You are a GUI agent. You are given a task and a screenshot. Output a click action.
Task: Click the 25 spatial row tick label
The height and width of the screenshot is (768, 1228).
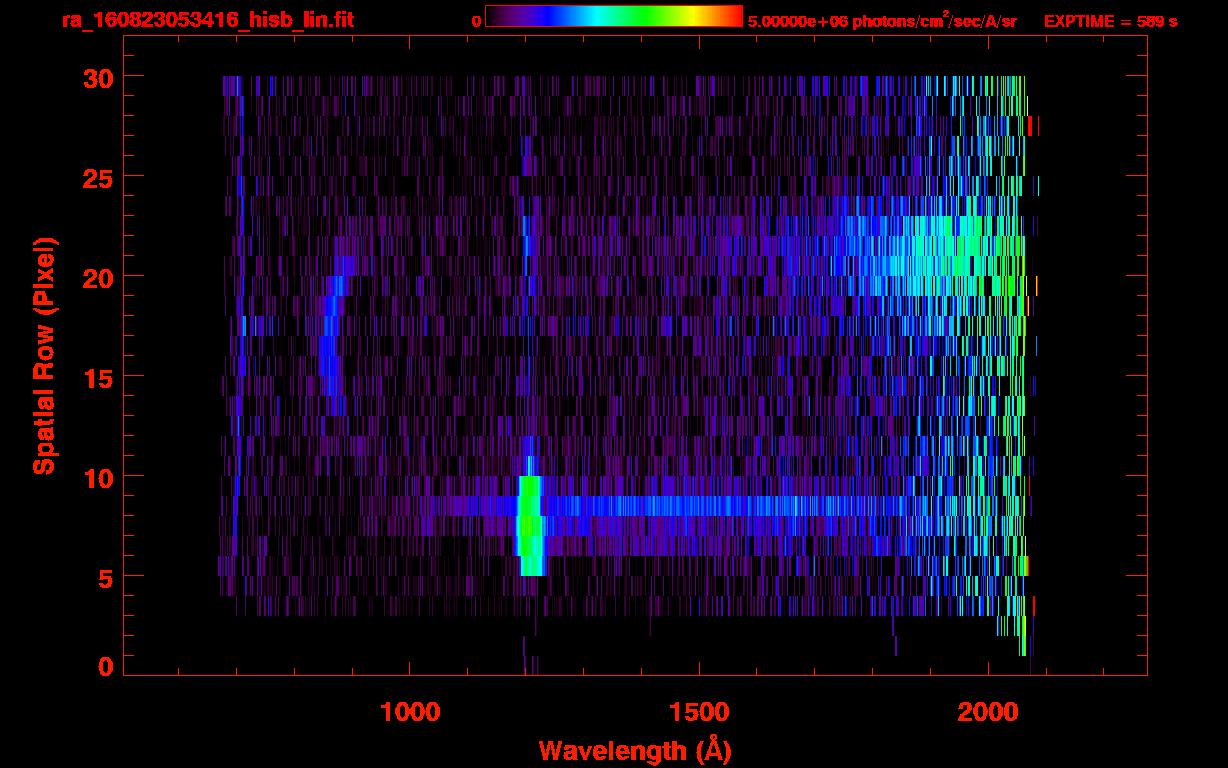click(x=97, y=177)
